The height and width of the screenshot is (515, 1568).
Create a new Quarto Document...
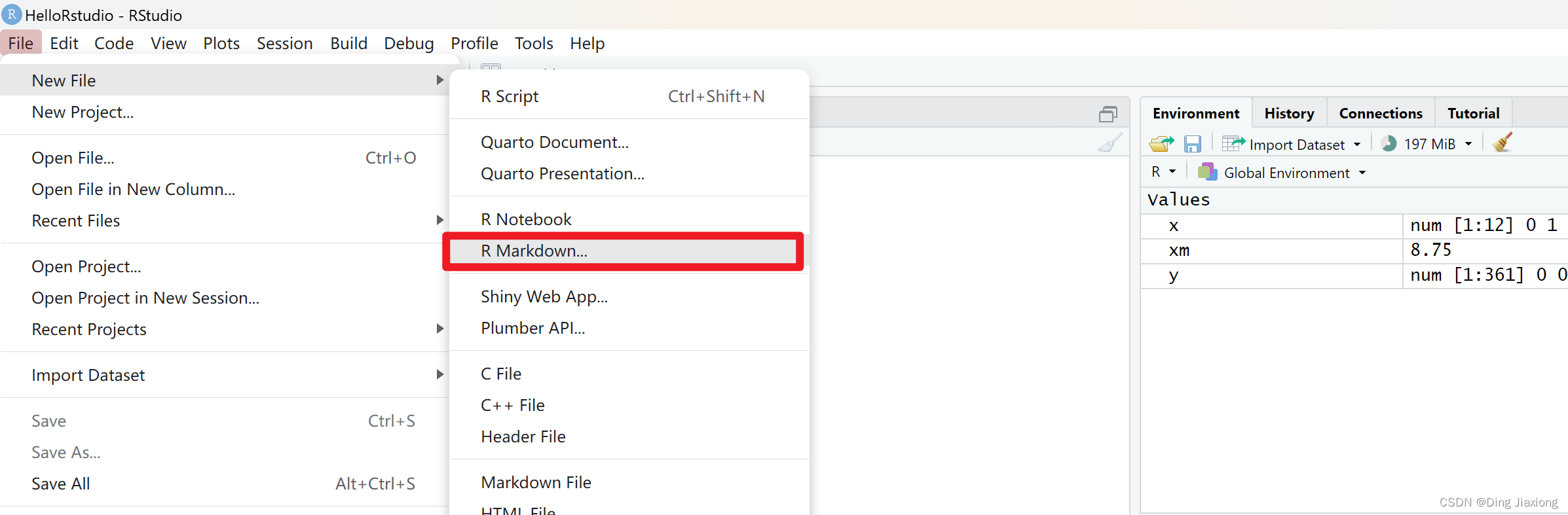click(x=629, y=142)
